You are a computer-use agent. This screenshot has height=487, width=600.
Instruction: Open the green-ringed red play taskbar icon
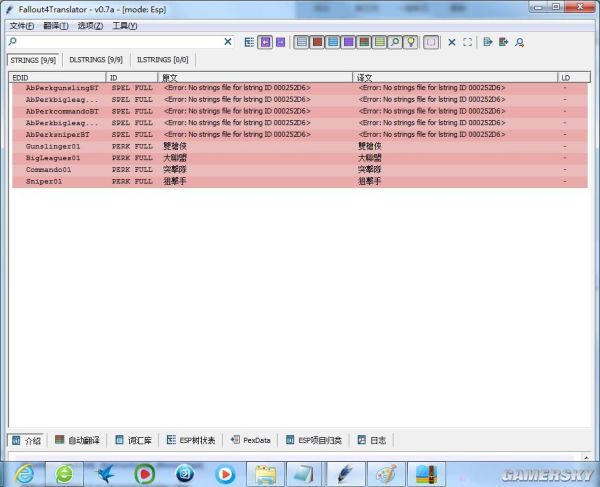(145, 474)
